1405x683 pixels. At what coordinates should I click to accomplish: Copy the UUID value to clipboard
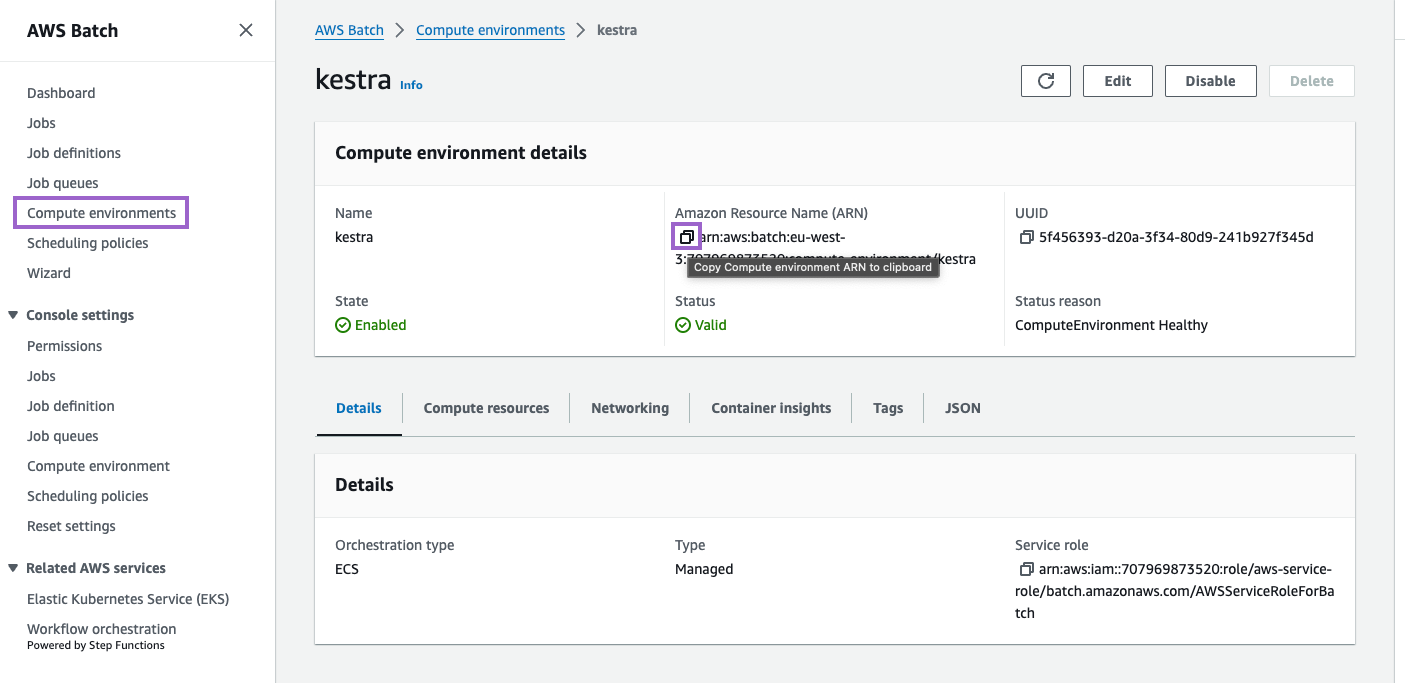[1026, 237]
